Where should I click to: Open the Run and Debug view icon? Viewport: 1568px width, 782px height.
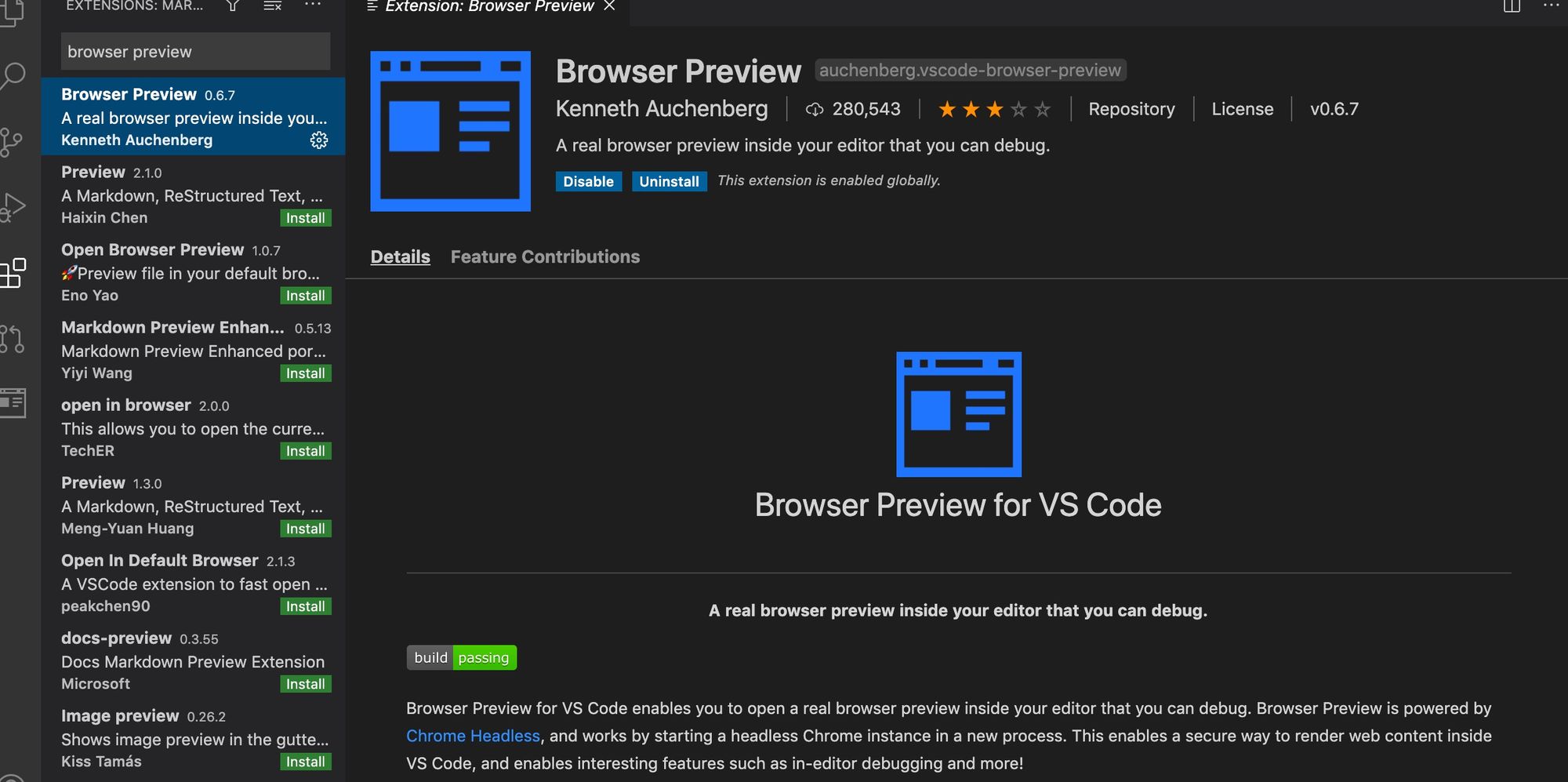pos(11,207)
